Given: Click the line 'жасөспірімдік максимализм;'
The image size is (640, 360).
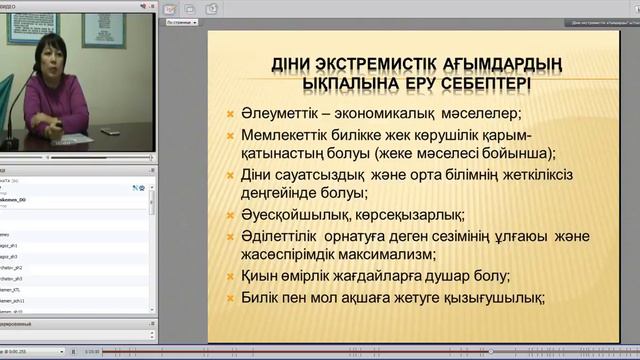Looking at the screenshot, I should [338, 255].
